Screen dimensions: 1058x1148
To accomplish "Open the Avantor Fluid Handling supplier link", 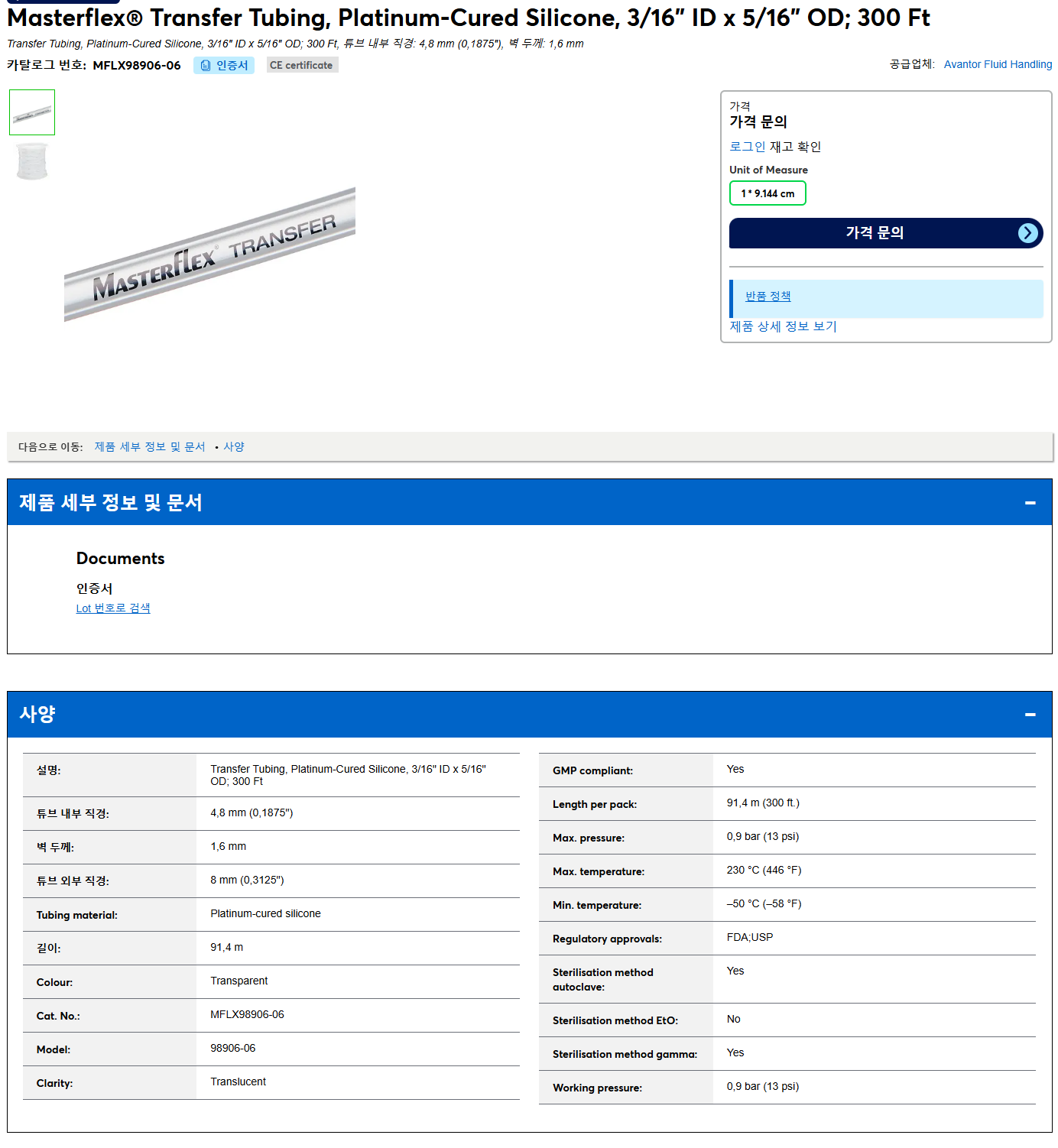I will [x=998, y=64].
